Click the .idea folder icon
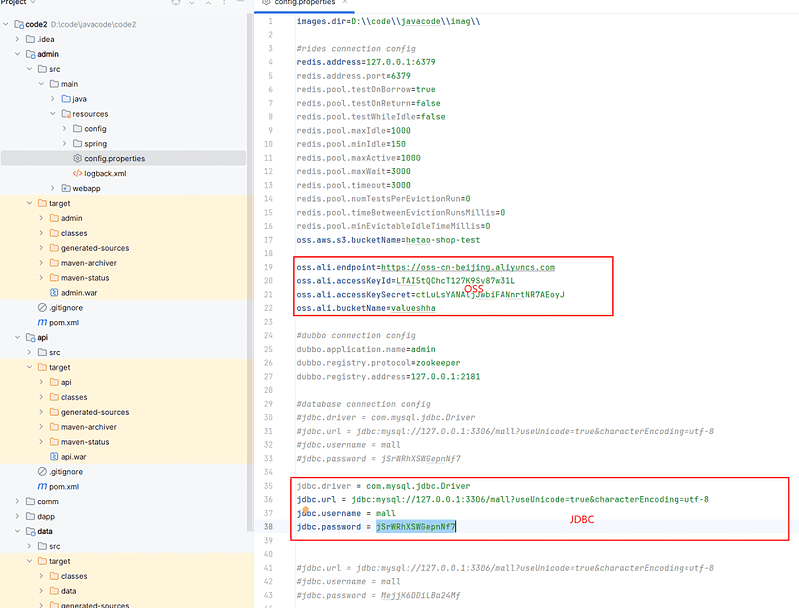 (x=31, y=39)
